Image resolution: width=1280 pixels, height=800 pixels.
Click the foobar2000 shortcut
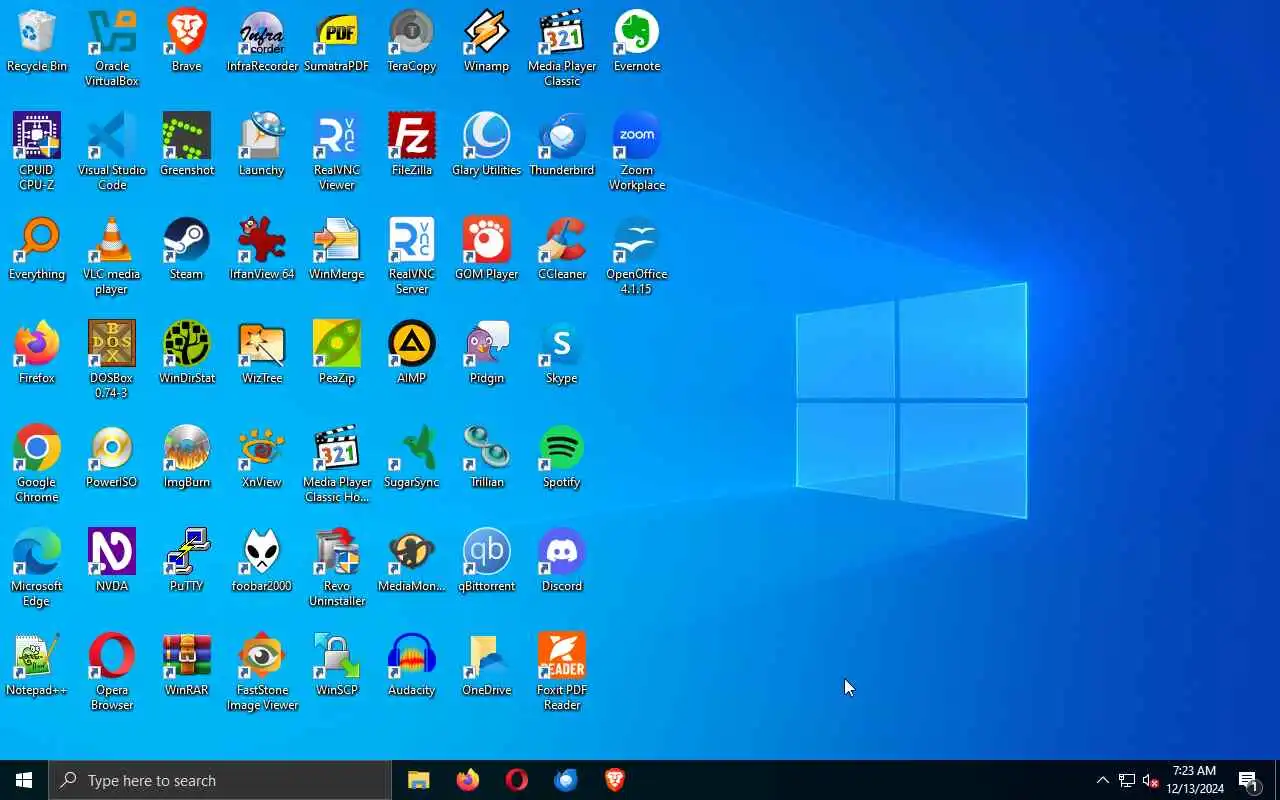pos(262,562)
